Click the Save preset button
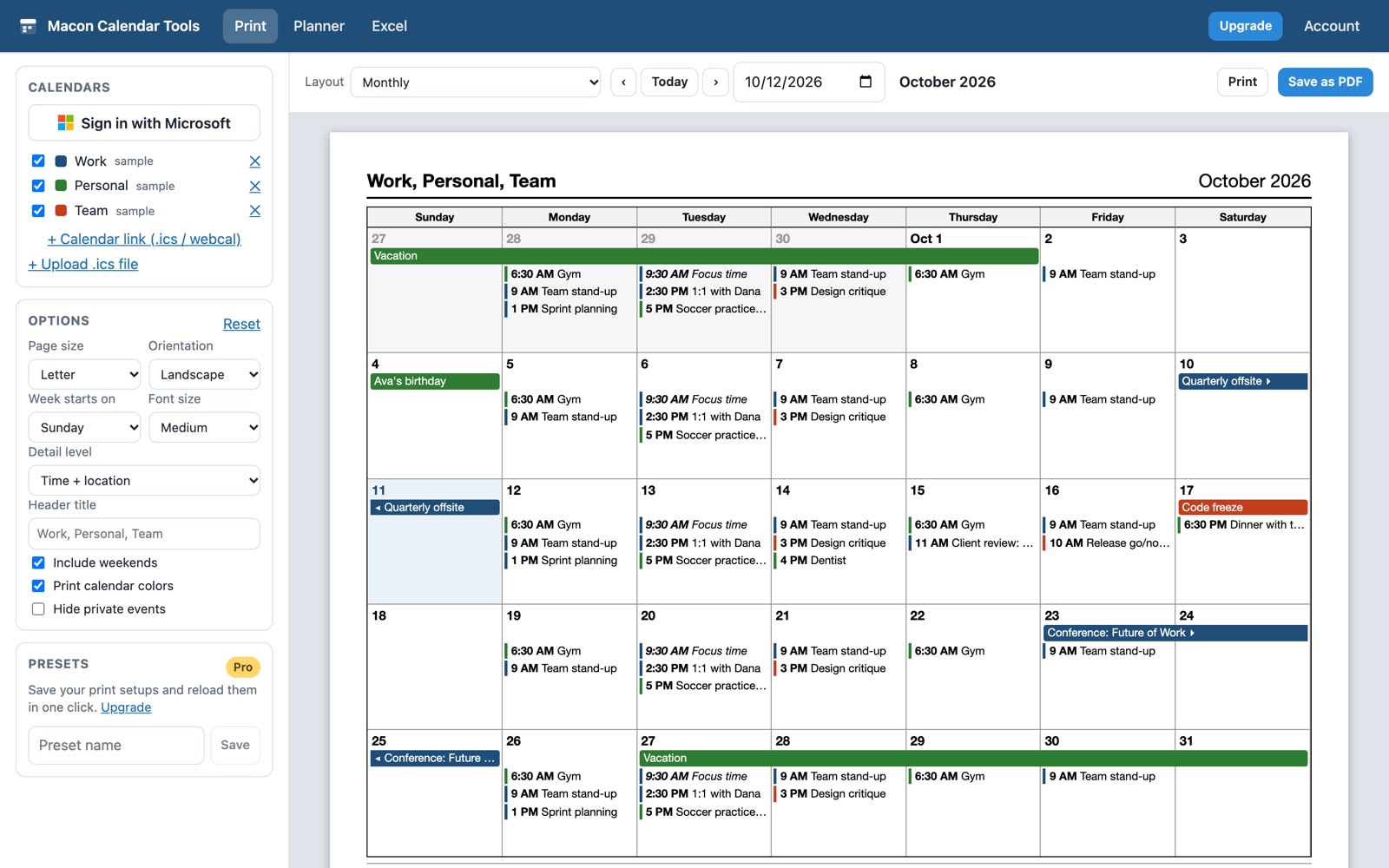 pyautogui.click(x=235, y=746)
